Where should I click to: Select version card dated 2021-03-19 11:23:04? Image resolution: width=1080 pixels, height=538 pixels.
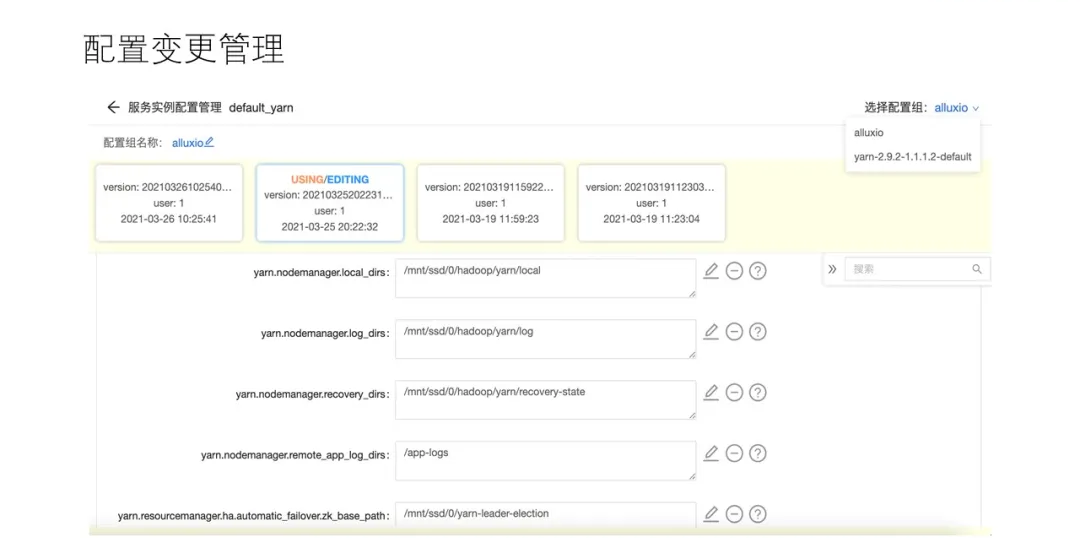(651, 203)
